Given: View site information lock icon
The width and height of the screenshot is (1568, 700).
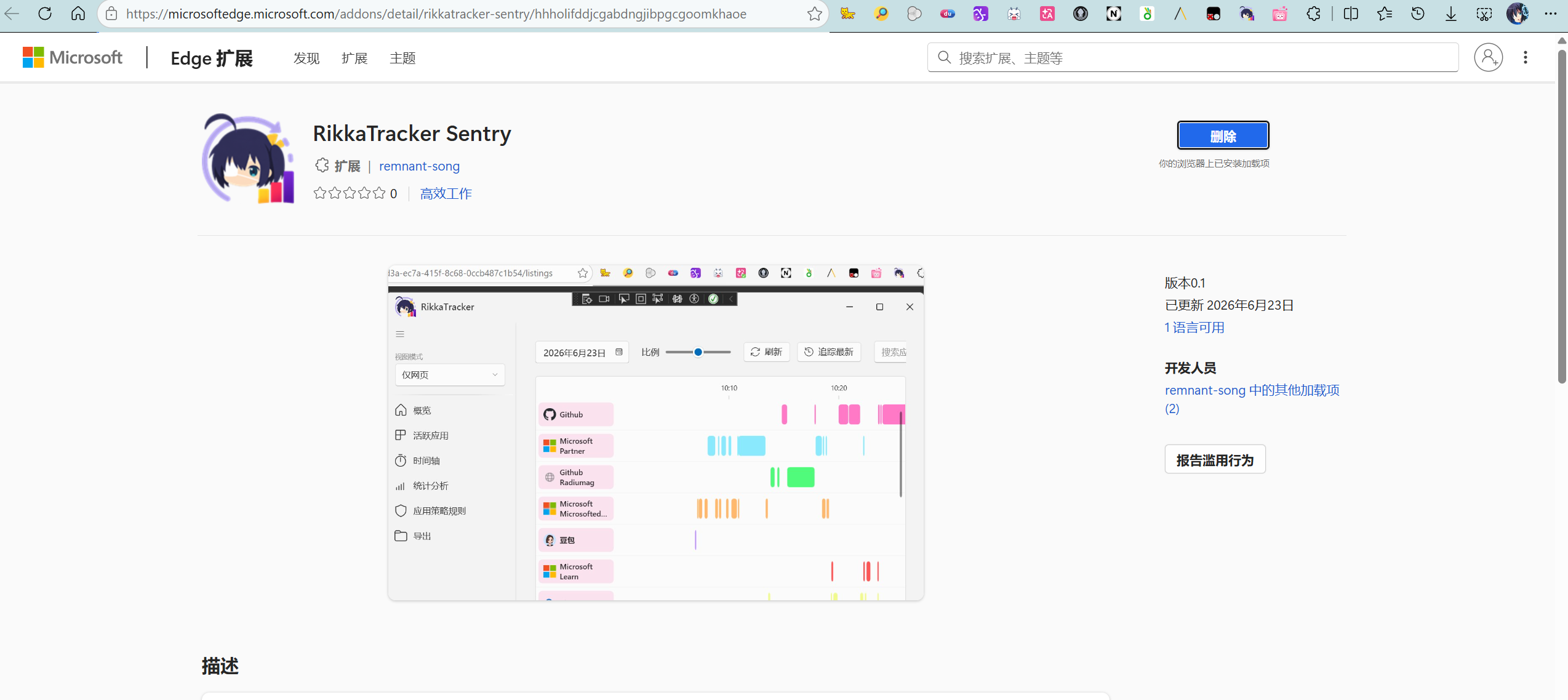Looking at the screenshot, I should point(111,14).
